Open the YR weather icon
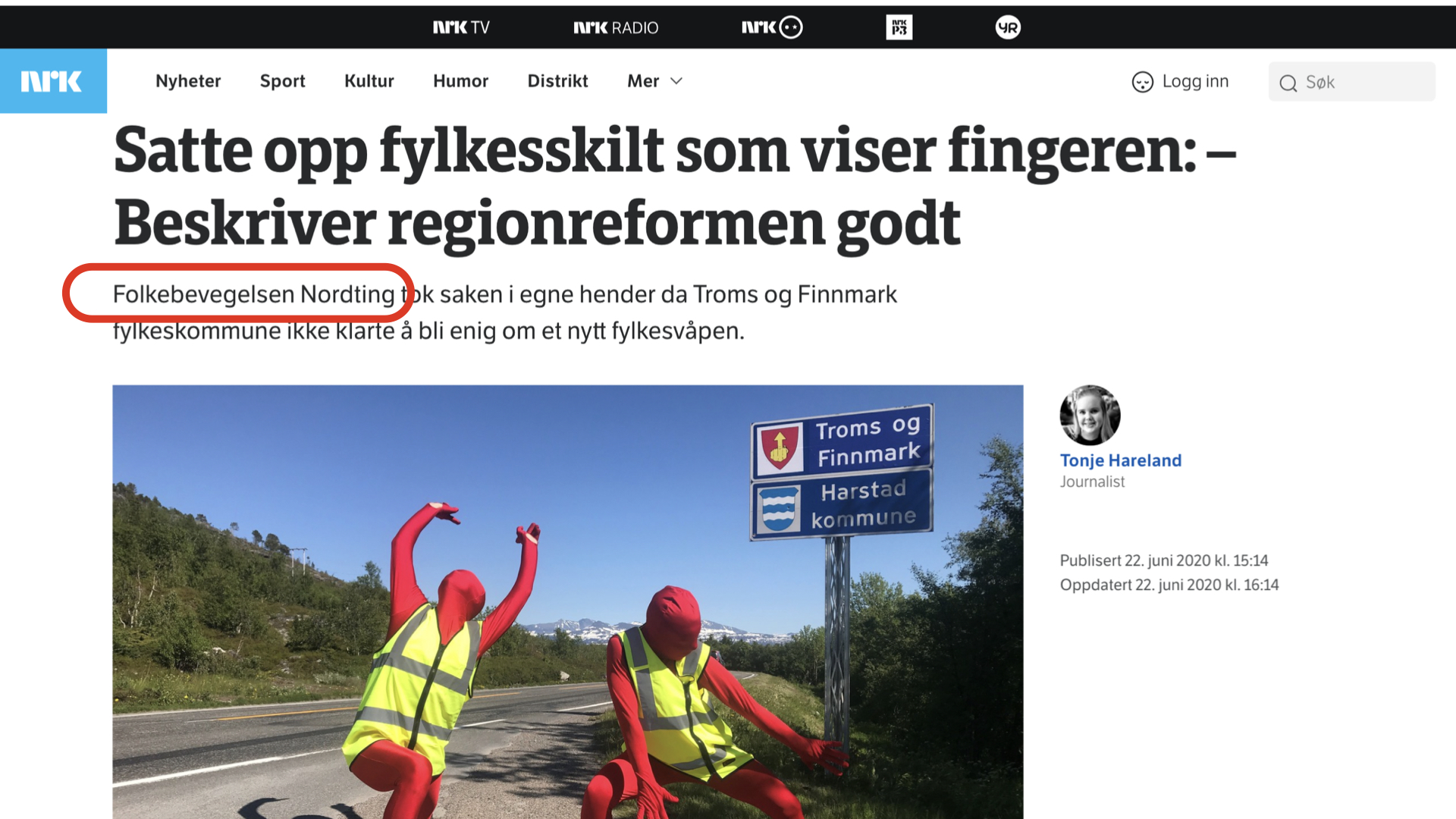This screenshot has height=819, width=1456. coord(1008,27)
